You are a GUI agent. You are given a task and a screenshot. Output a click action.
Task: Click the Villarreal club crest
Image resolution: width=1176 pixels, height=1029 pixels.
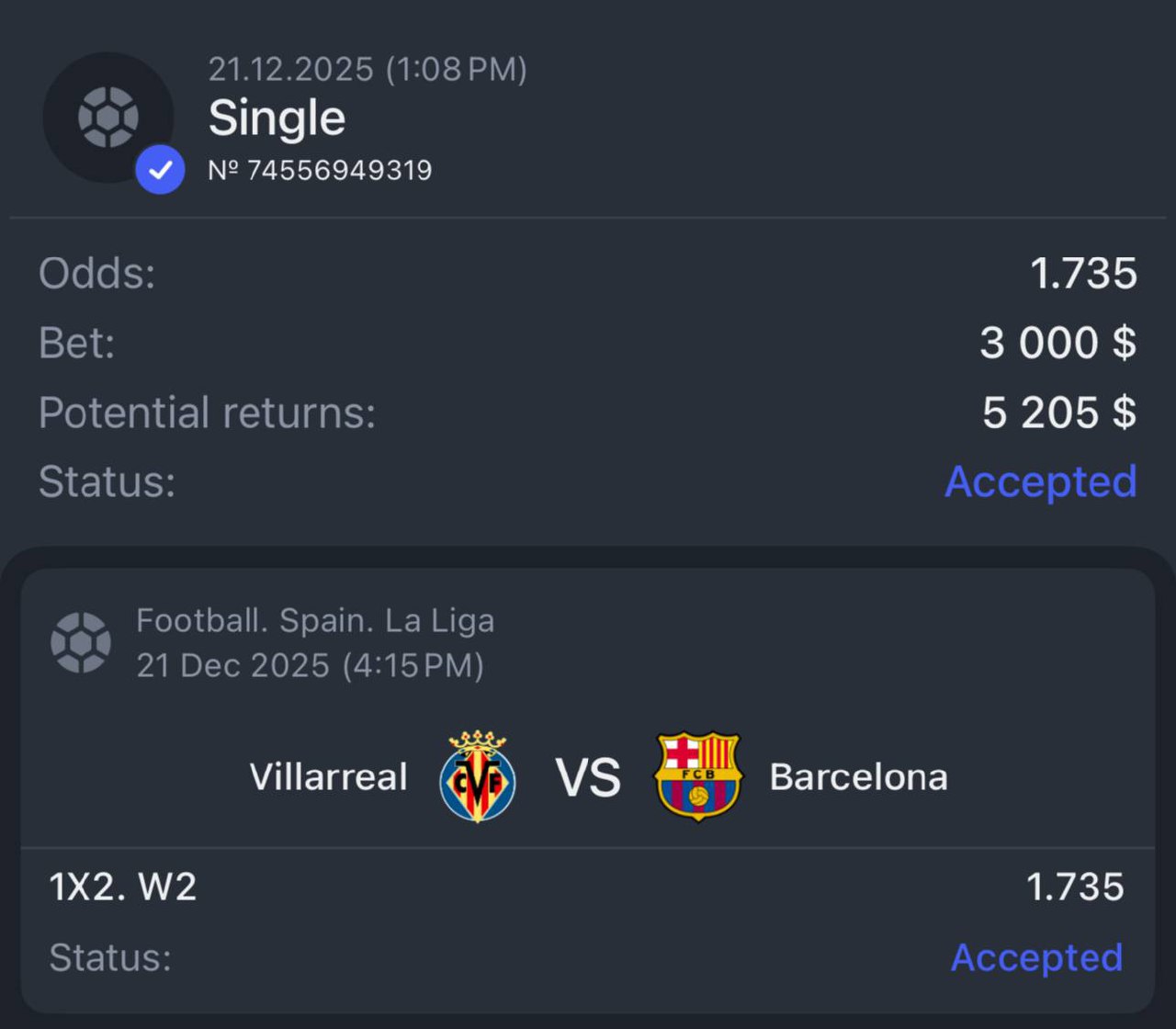[478, 776]
